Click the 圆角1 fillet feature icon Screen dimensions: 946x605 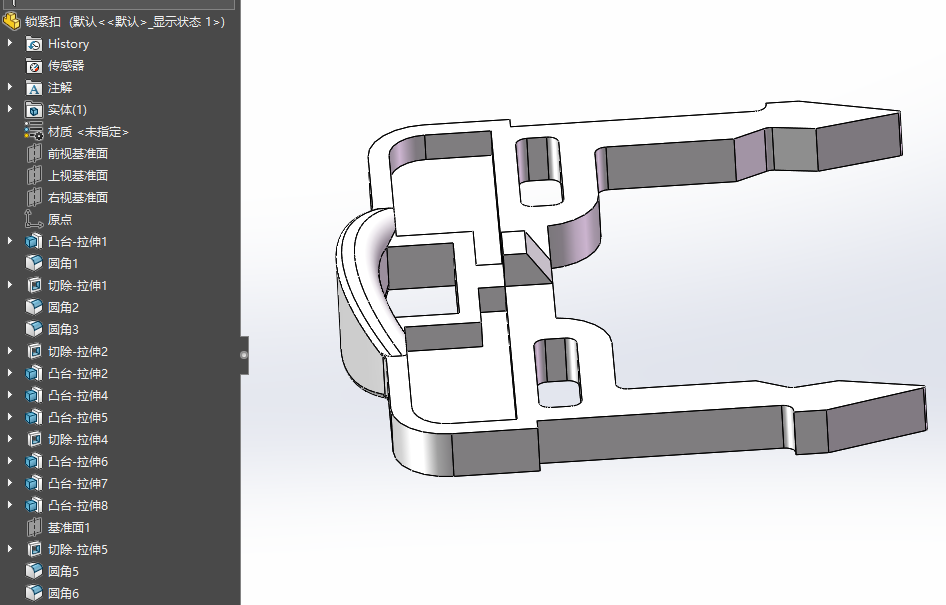[x=34, y=264]
